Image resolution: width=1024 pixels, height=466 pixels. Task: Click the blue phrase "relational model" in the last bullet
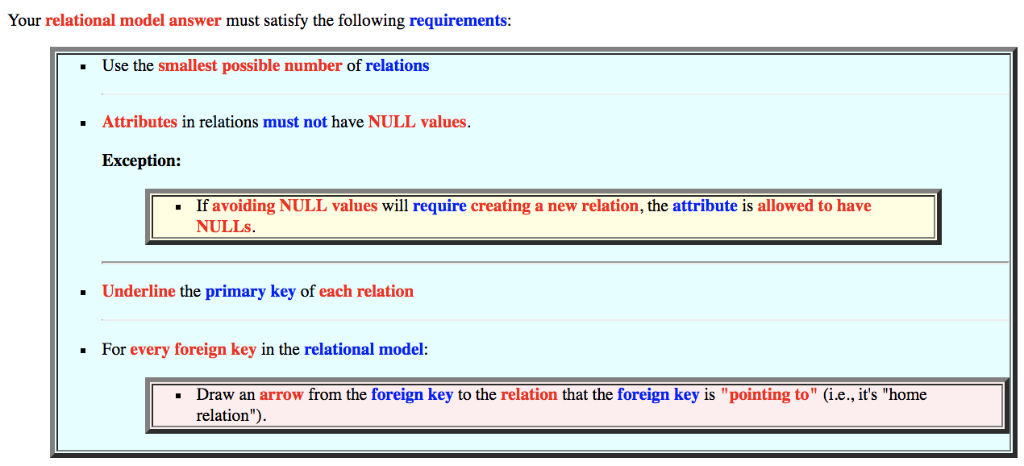(x=364, y=350)
